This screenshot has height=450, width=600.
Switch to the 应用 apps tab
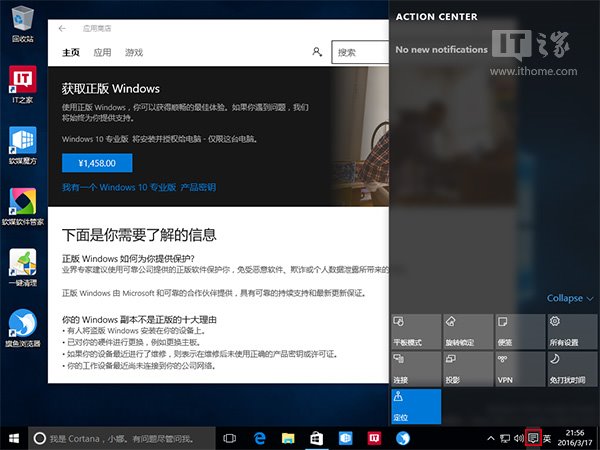click(102, 52)
